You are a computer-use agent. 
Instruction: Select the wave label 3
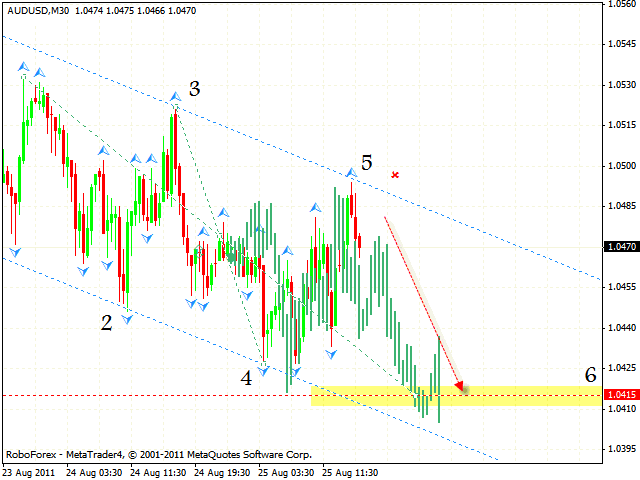(195, 89)
